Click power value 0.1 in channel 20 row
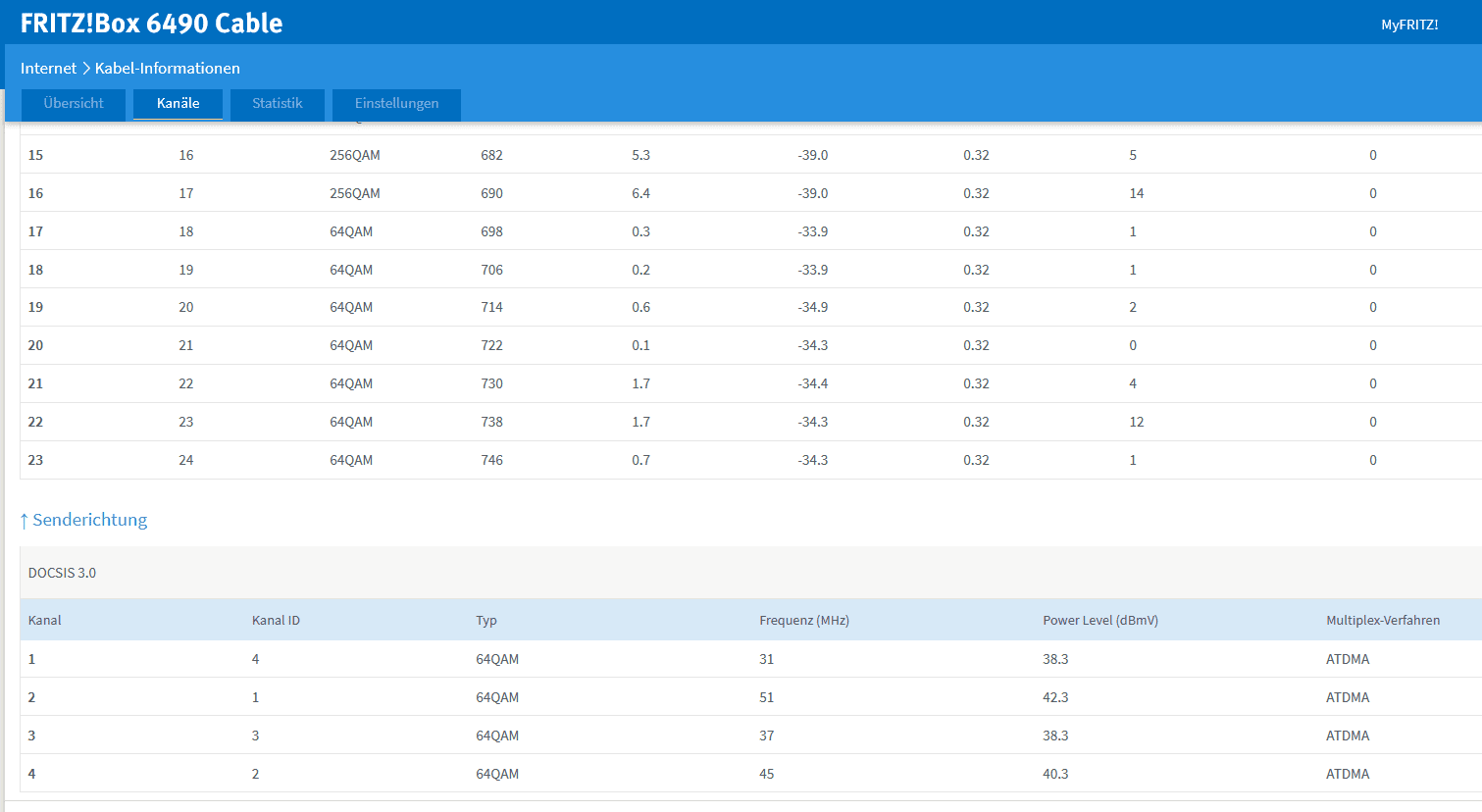This screenshot has width=1482, height=812. tap(640, 345)
